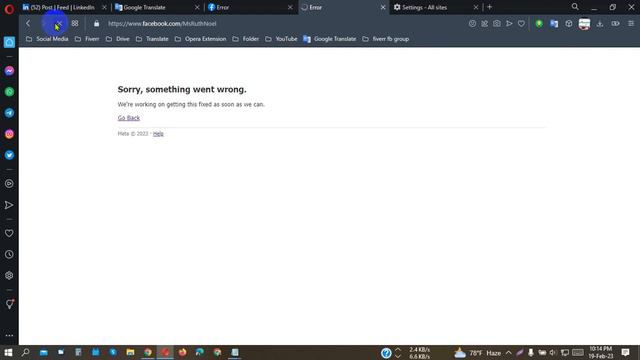Search open tabs with magnifier icon
The height and width of the screenshot is (360, 640).
pyautogui.click(x=575, y=7)
